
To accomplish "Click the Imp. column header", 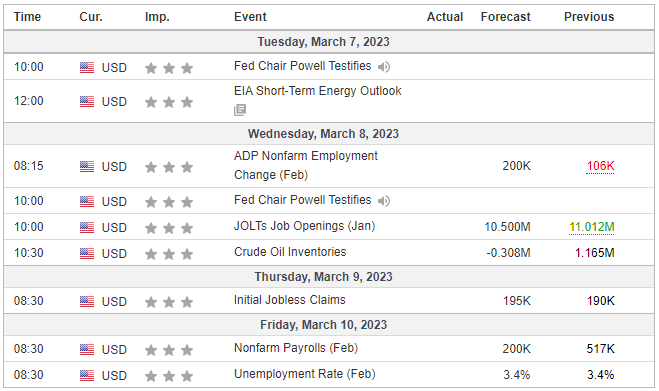I will [x=157, y=17].
